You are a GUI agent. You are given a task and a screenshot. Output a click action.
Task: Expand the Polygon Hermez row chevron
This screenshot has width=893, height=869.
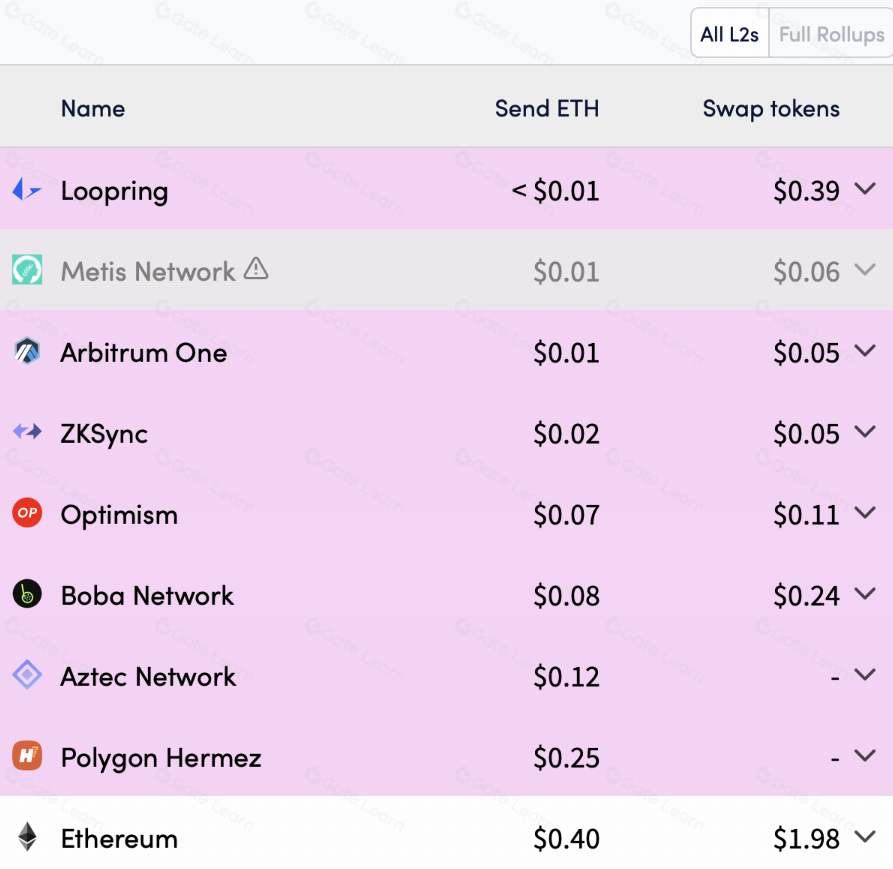click(x=865, y=755)
